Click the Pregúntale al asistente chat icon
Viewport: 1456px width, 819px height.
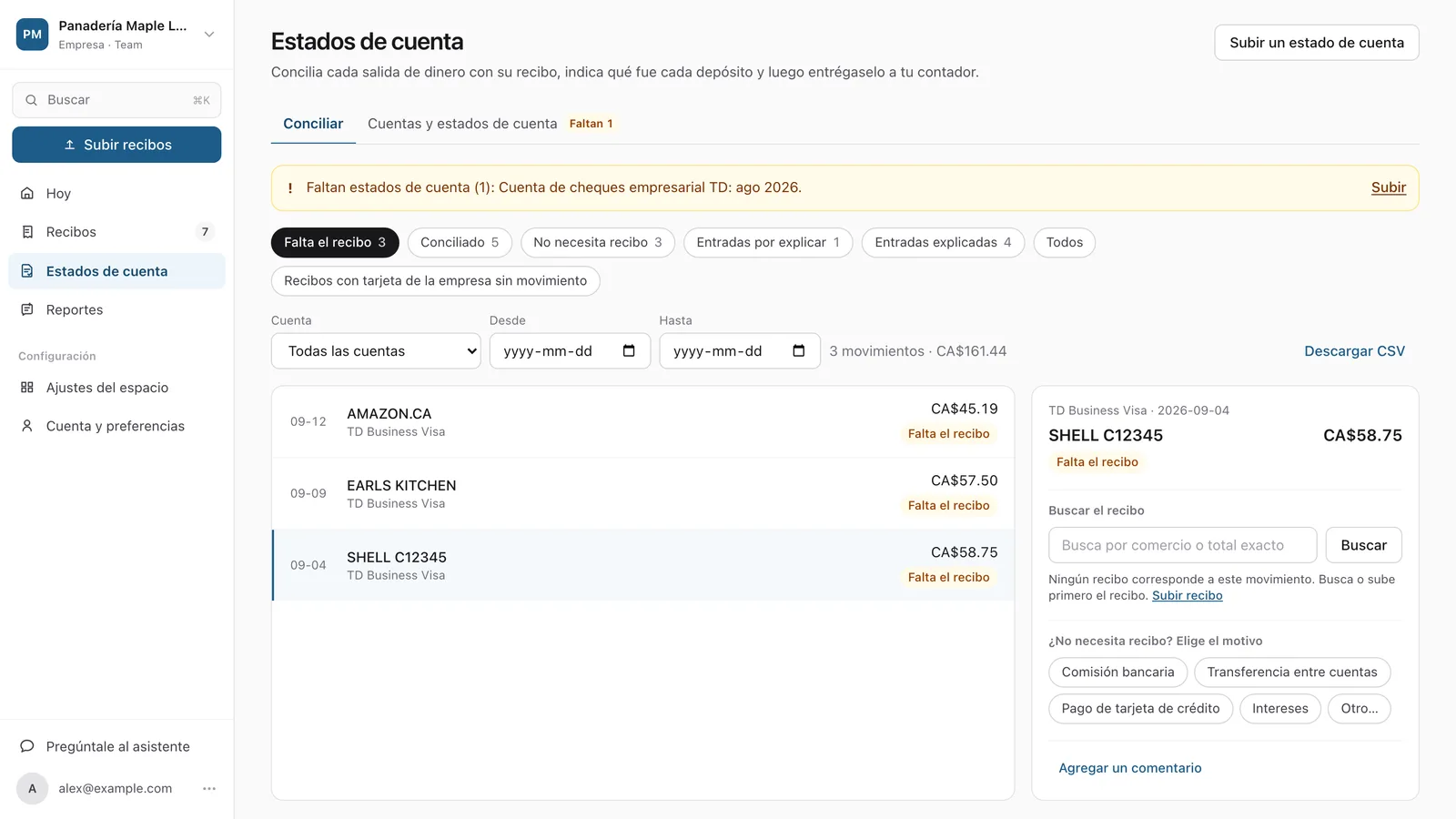click(27, 746)
